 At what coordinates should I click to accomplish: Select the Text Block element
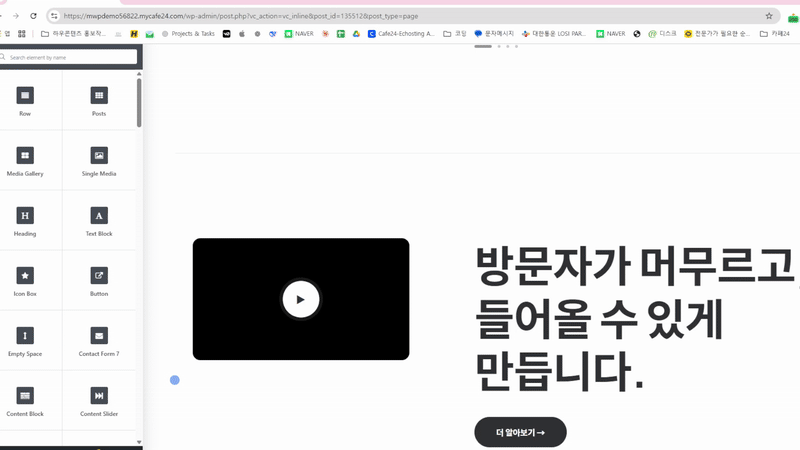tap(99, 215)
